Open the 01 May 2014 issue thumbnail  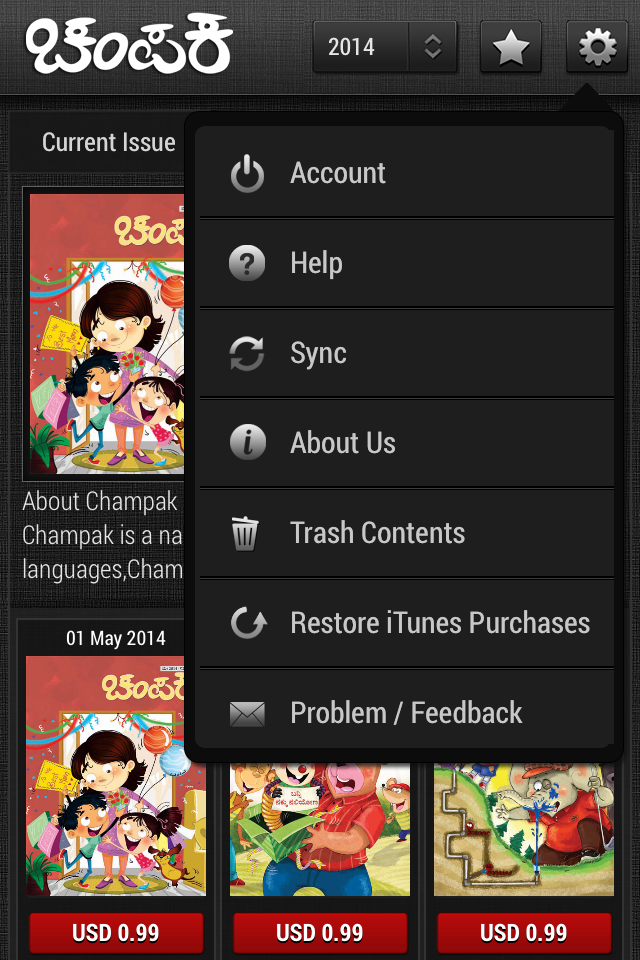coord(114,775)
